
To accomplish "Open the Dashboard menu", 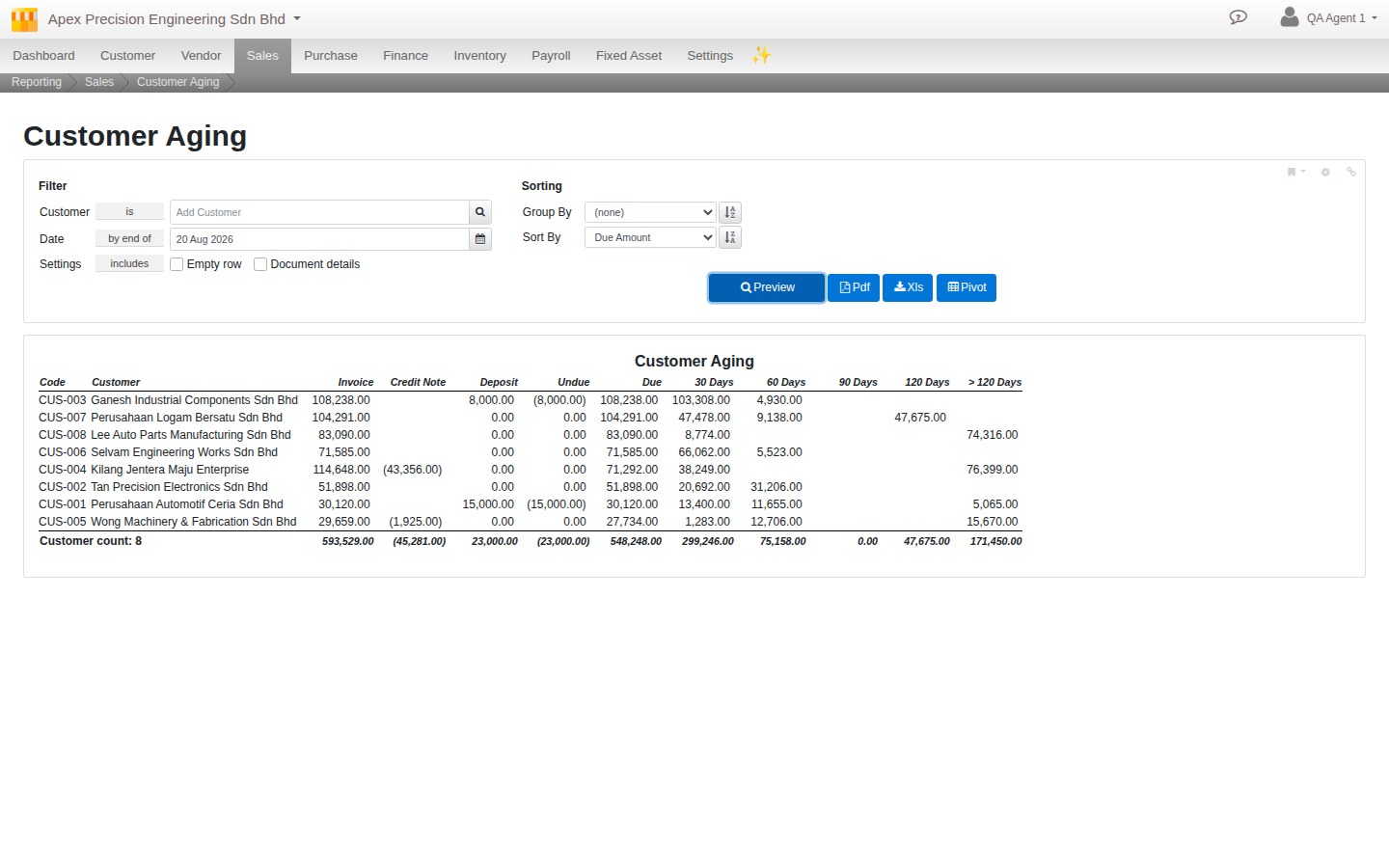I will point(43,56).
